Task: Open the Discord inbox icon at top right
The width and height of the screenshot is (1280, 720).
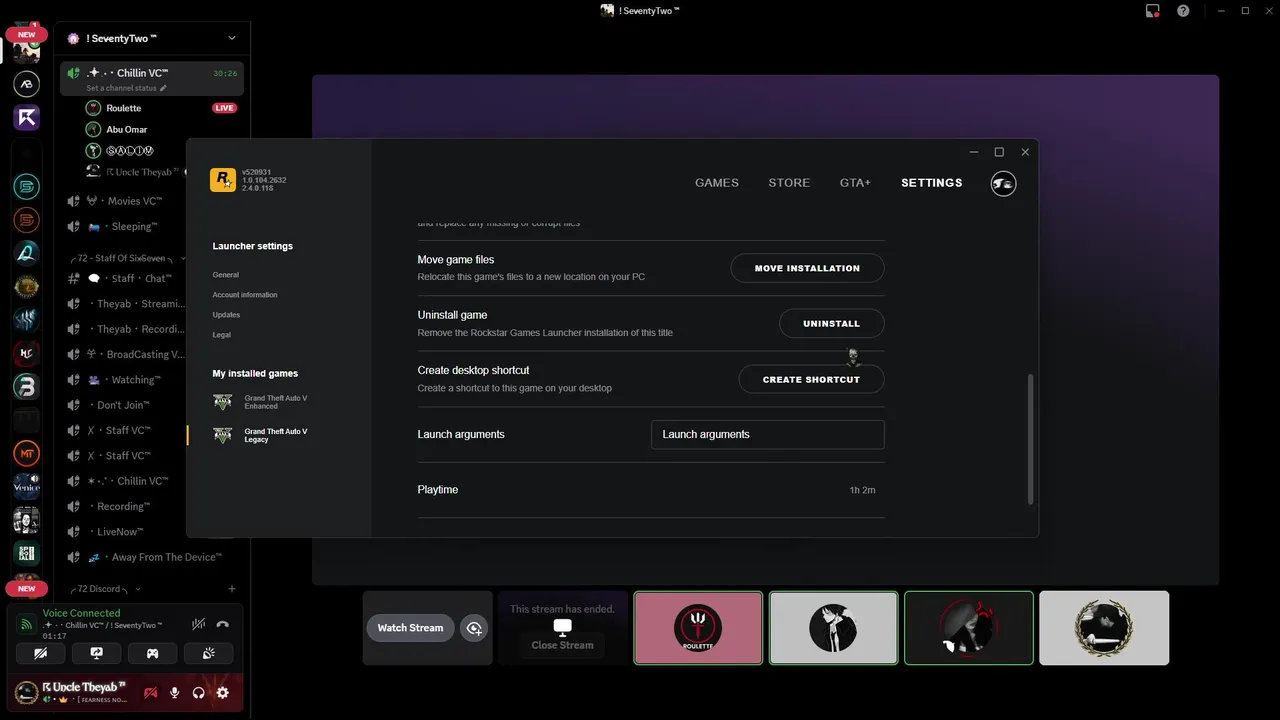Action: click(x=1153, y=11)
